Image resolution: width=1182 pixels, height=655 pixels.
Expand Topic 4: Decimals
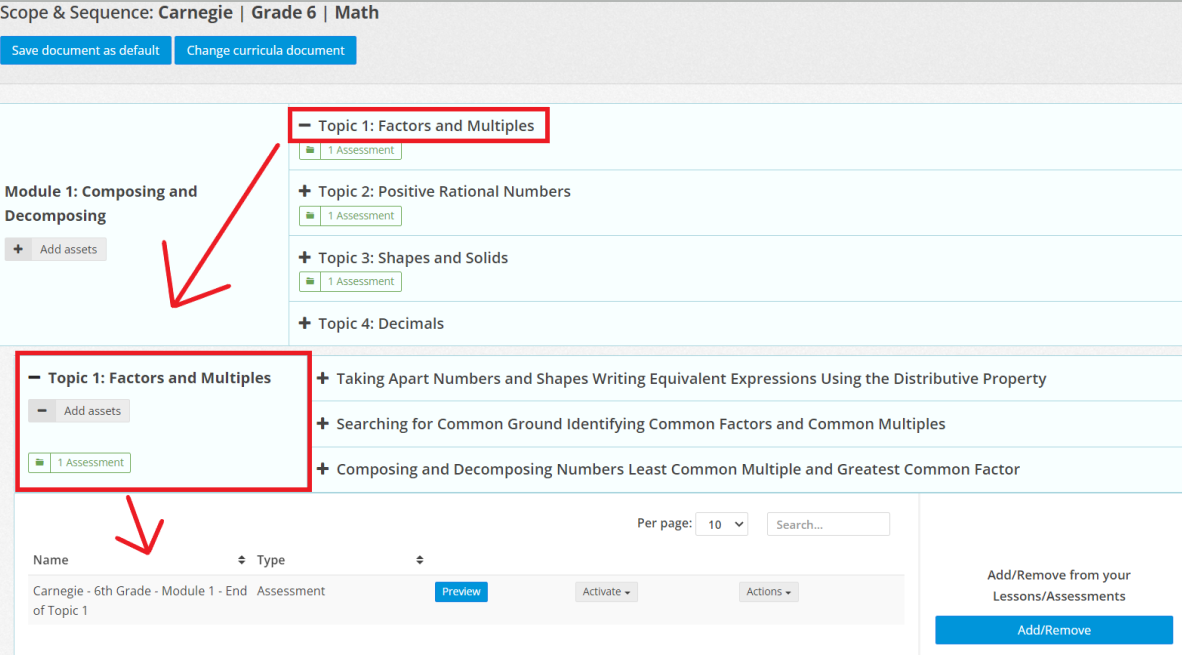click(x=305, y=323)
